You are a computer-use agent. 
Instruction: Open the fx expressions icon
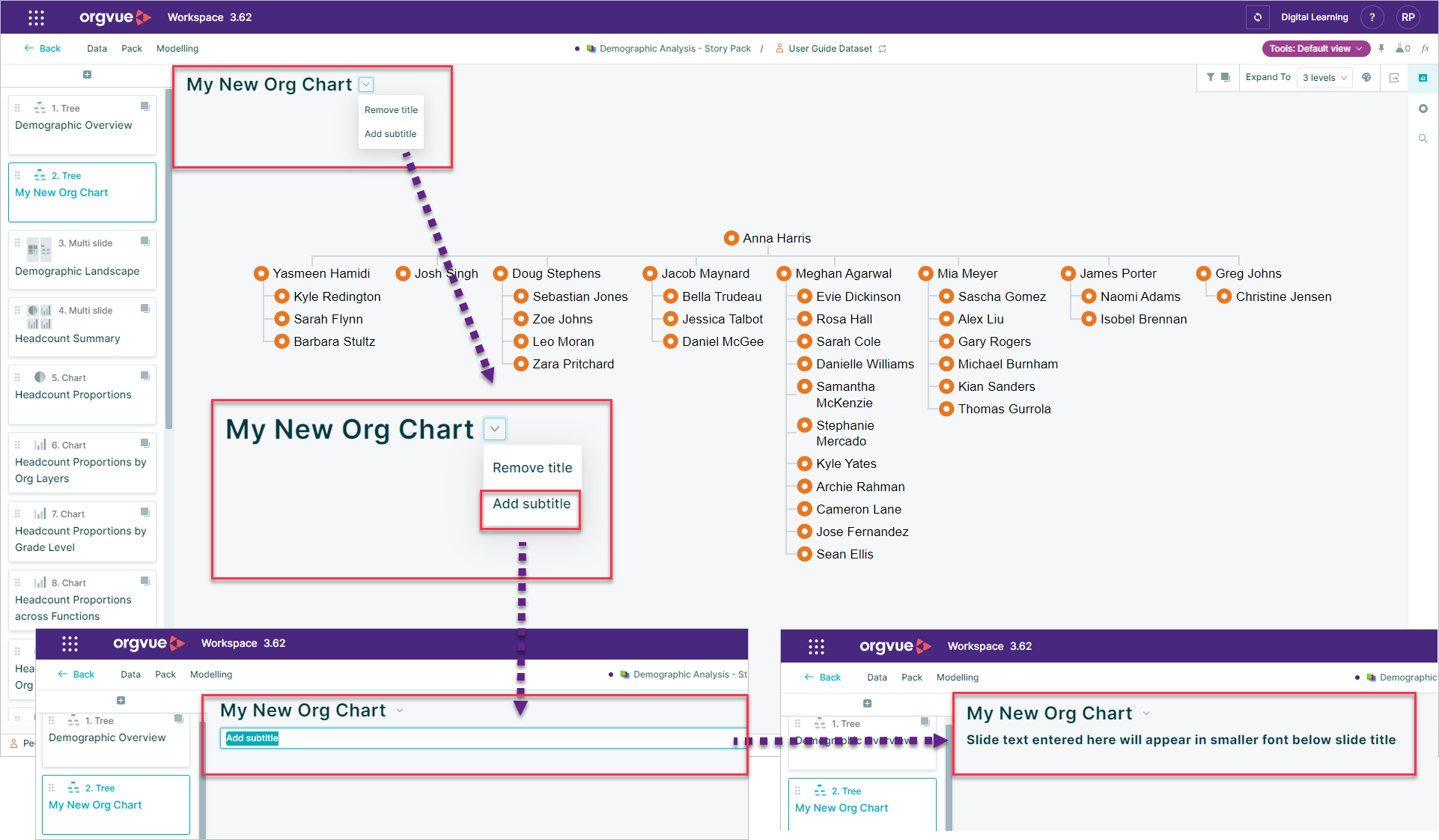pyautogui.click(x=1425, y=49)
